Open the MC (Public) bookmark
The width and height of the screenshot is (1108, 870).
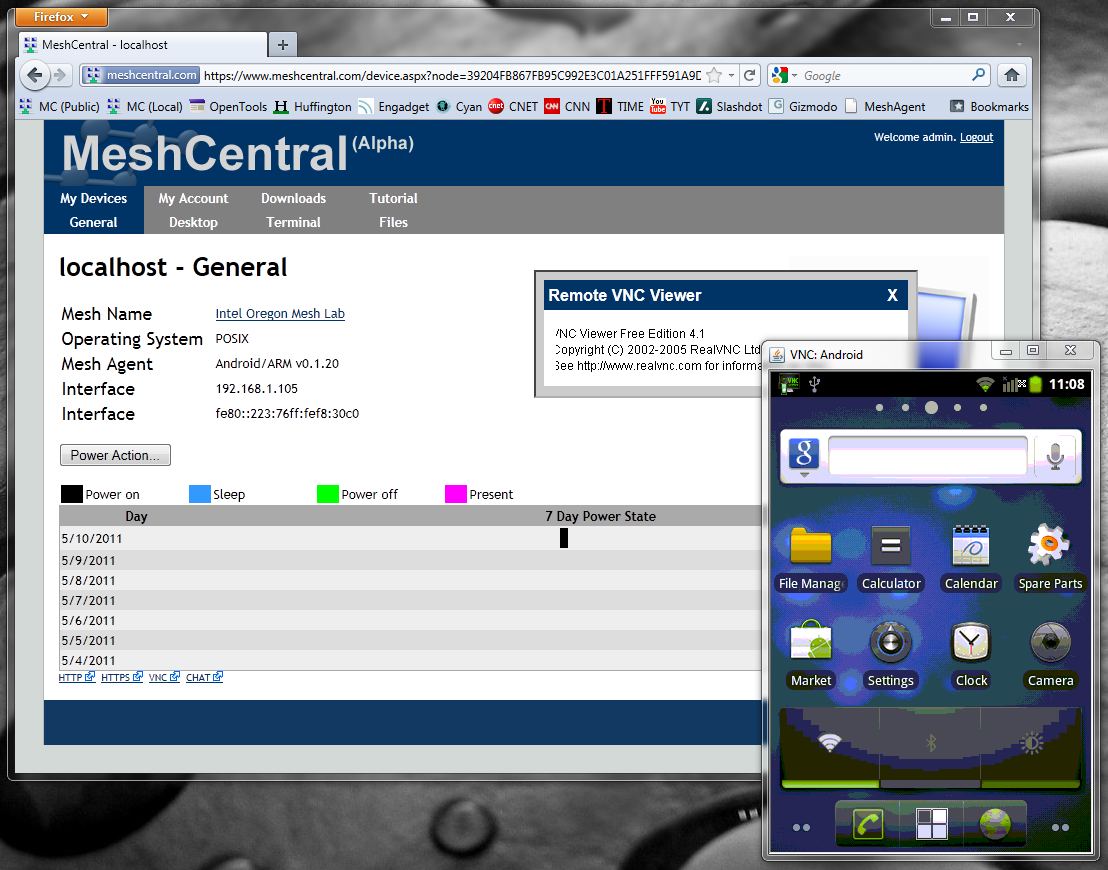pyautogui.click(x=60, y=107)
